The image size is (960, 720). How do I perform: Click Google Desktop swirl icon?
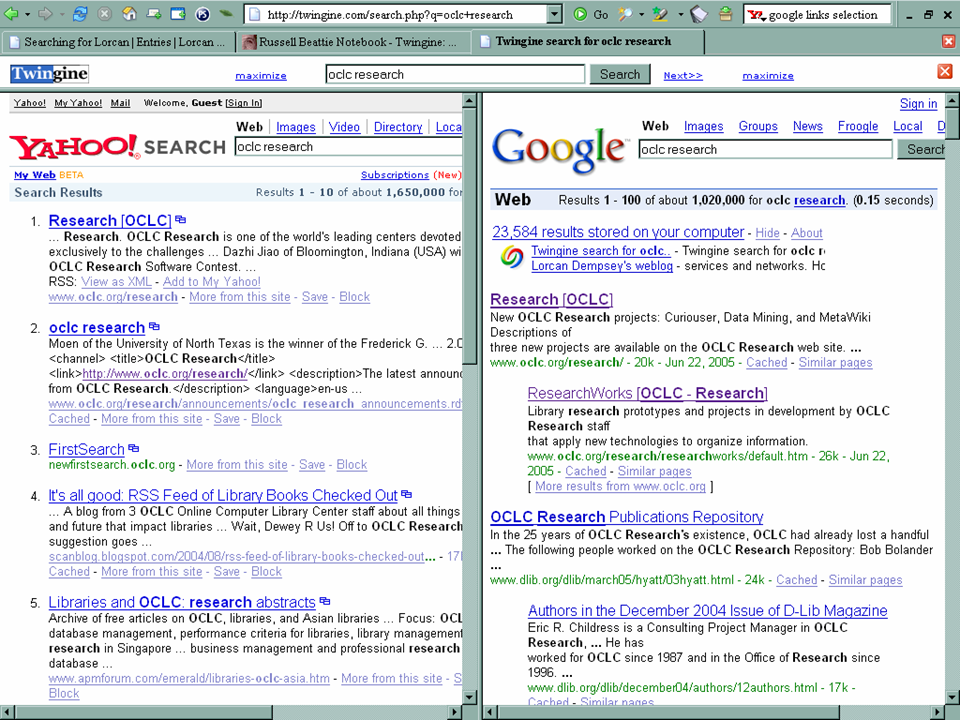point(512,257)
